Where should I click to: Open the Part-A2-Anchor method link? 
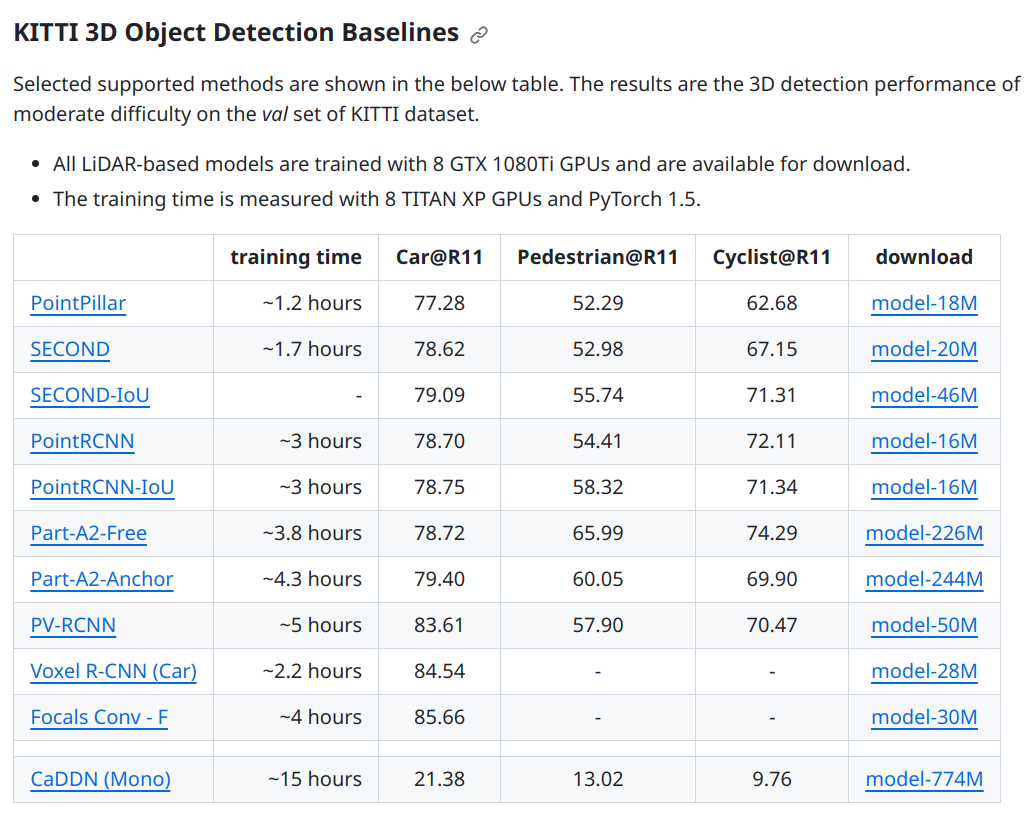click(102, 579)
